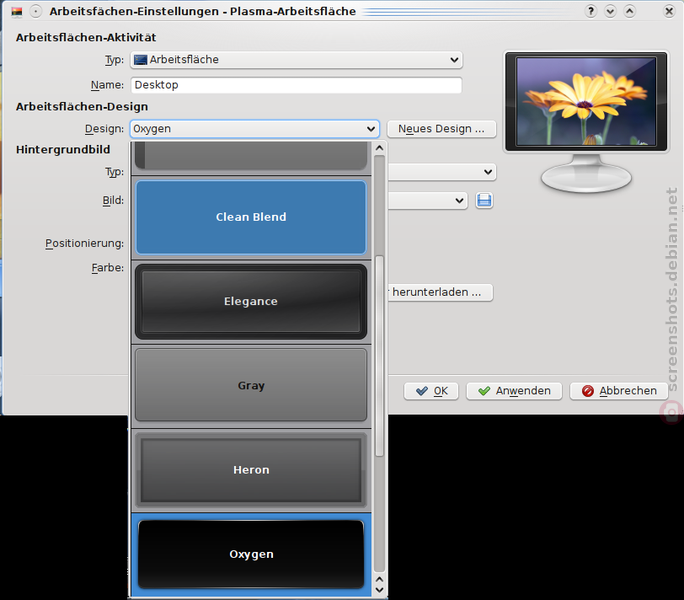
Task: Pick the Gray theme entry
Action: coord(251,385)
